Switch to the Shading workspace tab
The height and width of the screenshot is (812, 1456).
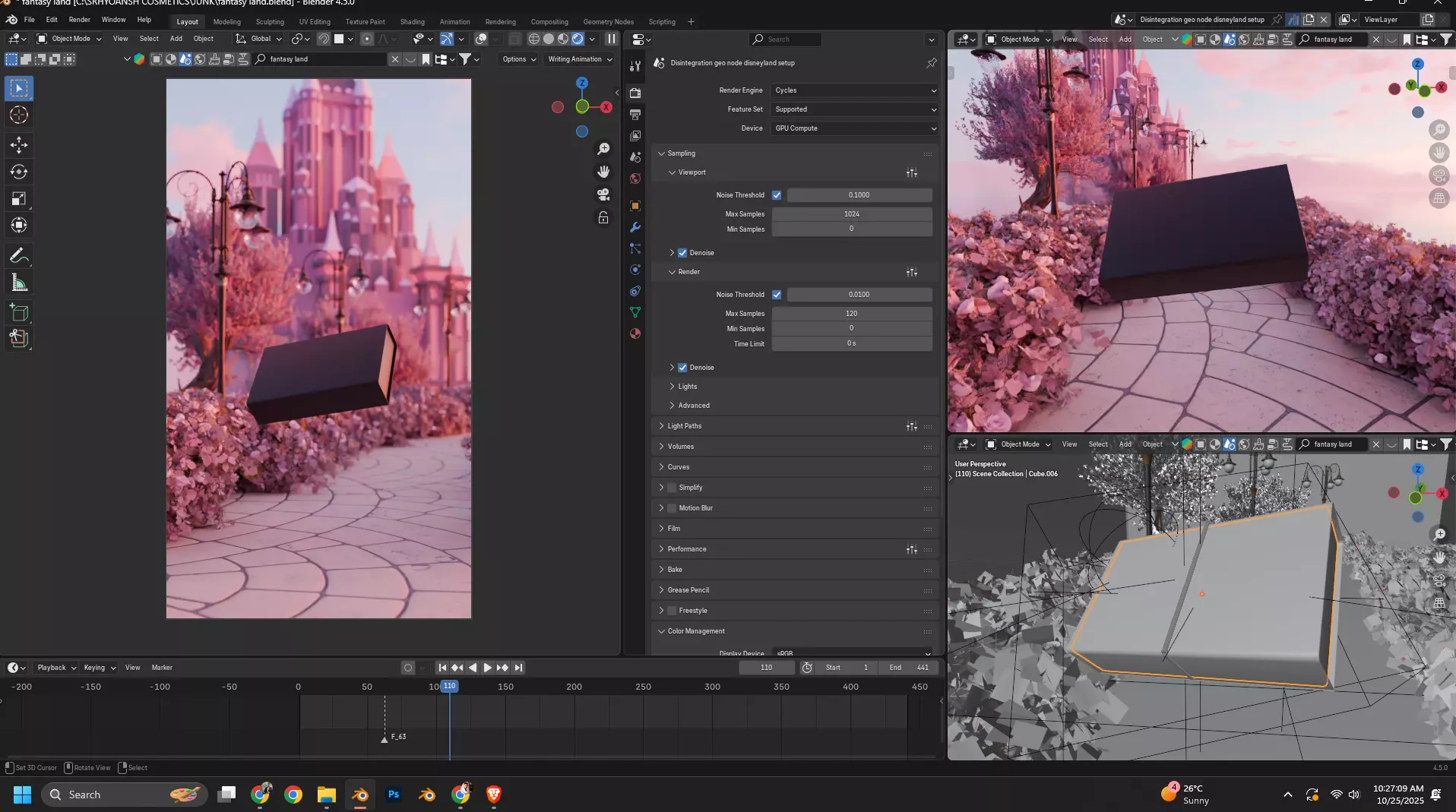click(412, 22)
